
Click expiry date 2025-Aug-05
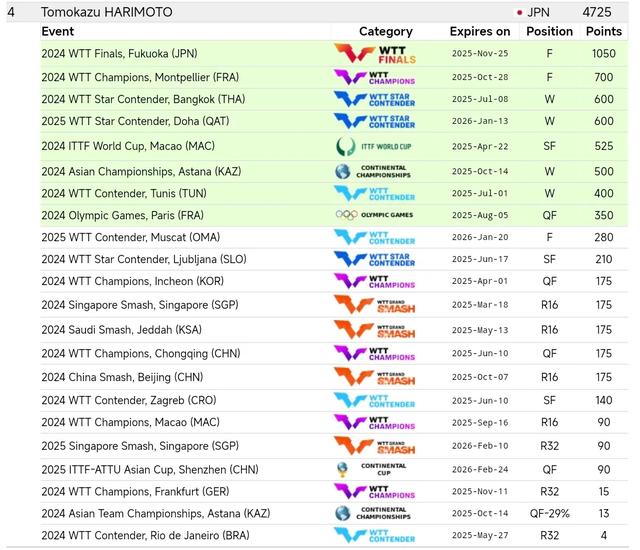pyautogui.click(x=480, y=215)
